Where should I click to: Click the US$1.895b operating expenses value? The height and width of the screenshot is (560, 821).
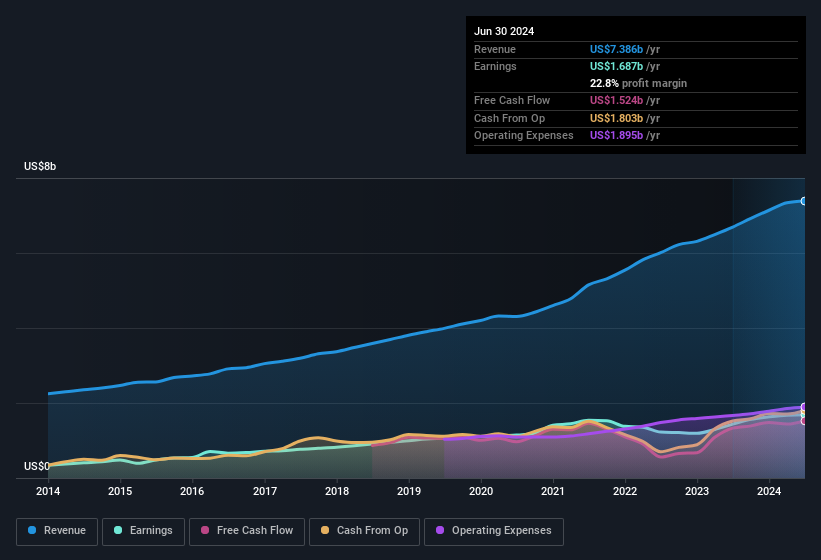(616, 136)
